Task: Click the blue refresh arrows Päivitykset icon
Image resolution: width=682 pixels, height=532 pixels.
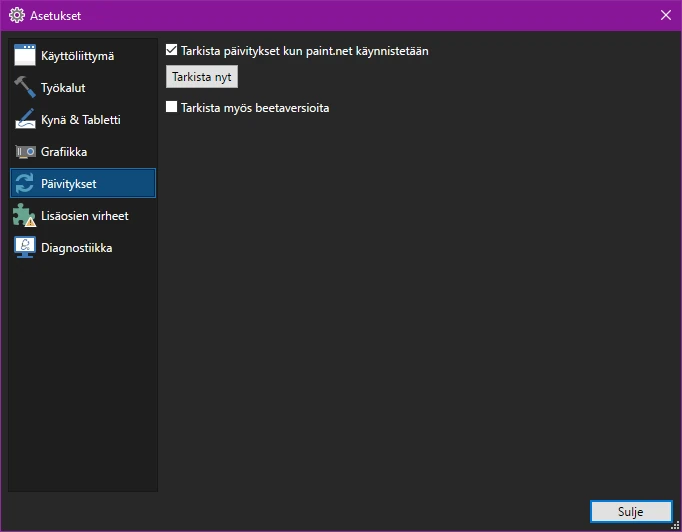Action: pyautogui.click(x=25, y=184)
